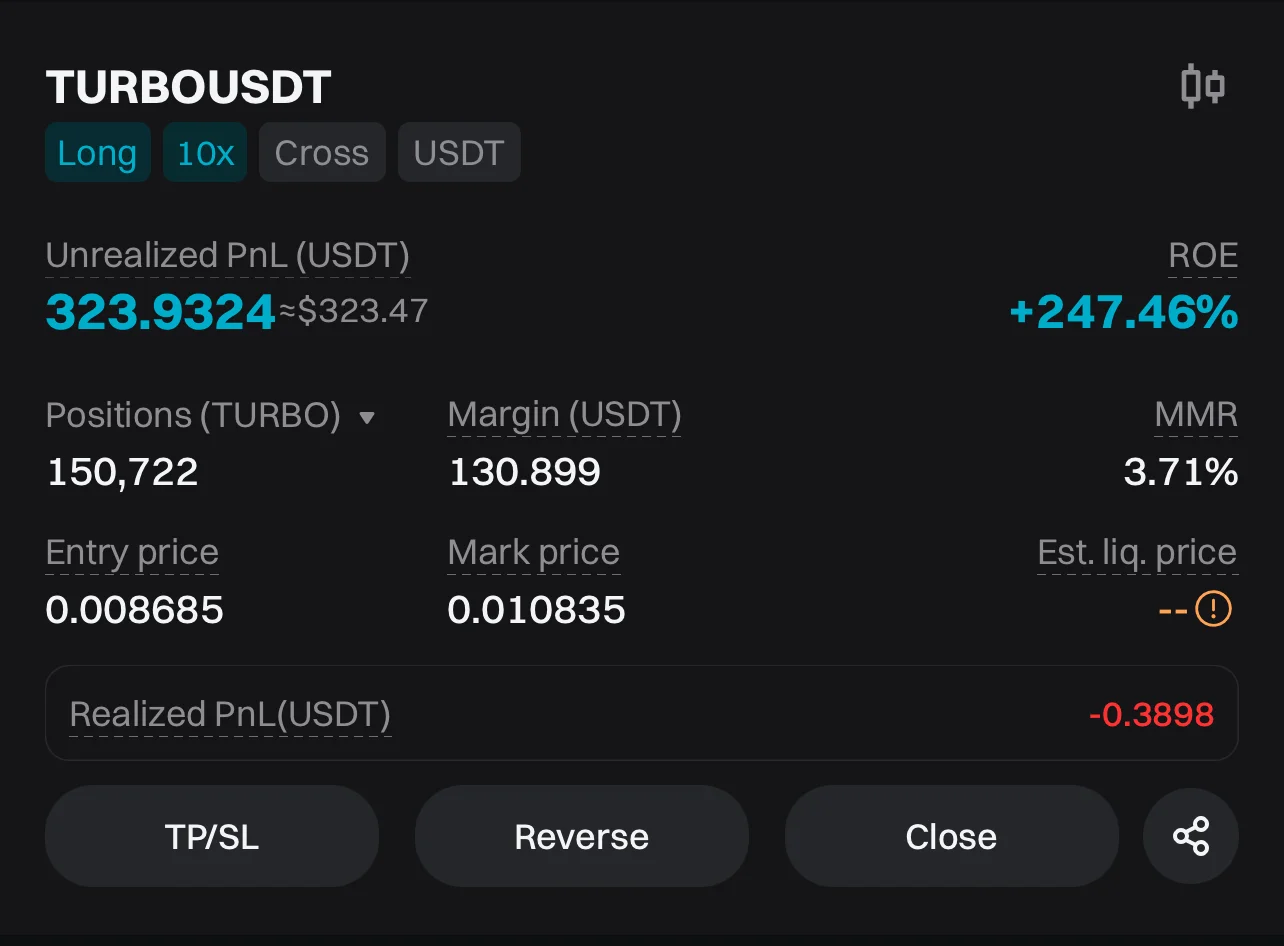Click the Cross margin mode tag

pos(321,153)
